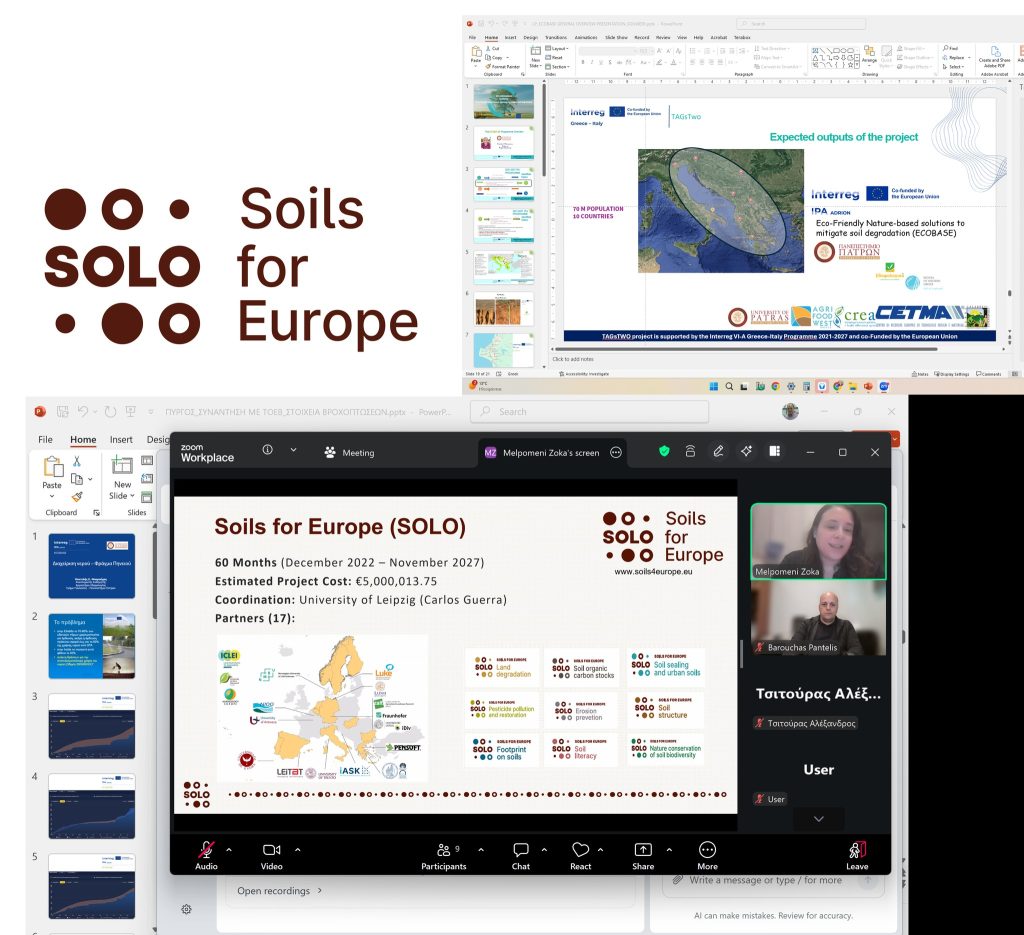Viewport: 1024px width, 935px height.
Task: Click 'Click to add notes' in the top PowerPoint
Action: click(573, 359)
